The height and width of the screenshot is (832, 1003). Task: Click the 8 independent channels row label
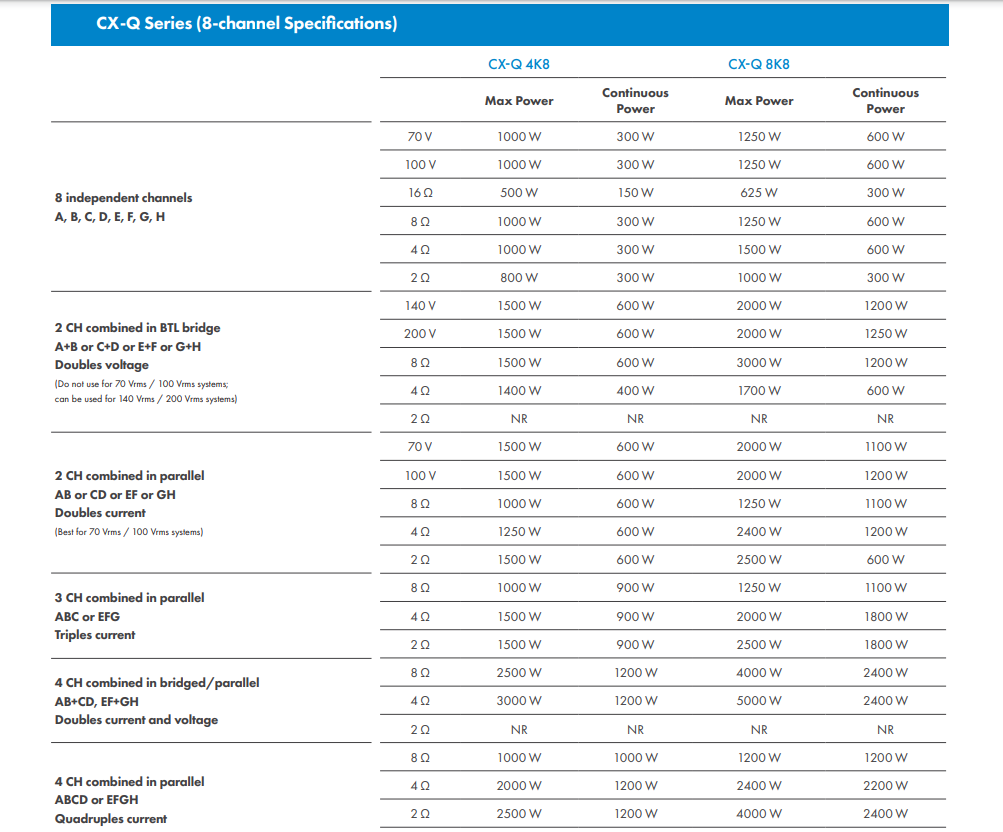pyautogui.click(x=123, y=198)
